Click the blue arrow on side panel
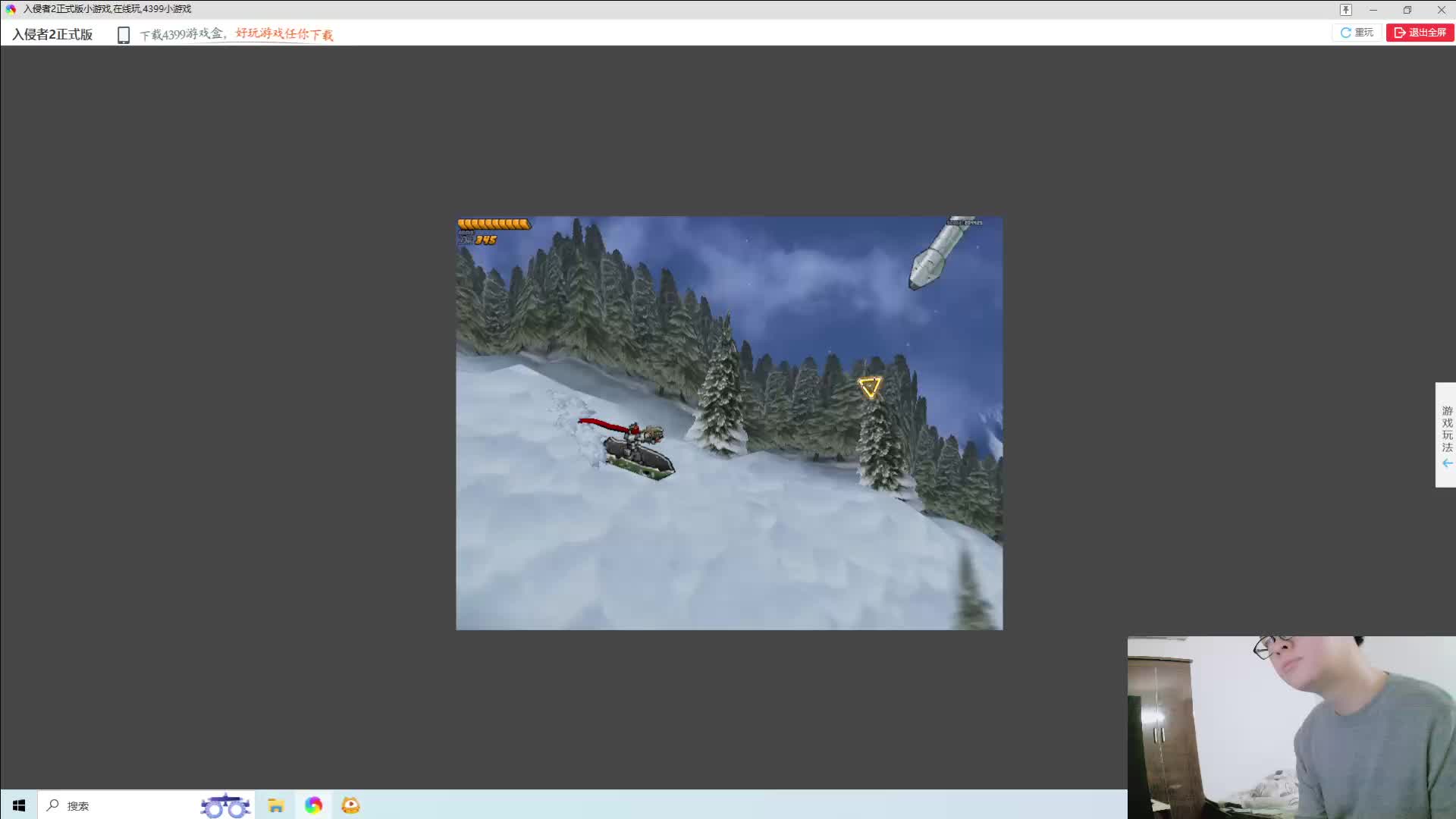 tap(1447, 463)
